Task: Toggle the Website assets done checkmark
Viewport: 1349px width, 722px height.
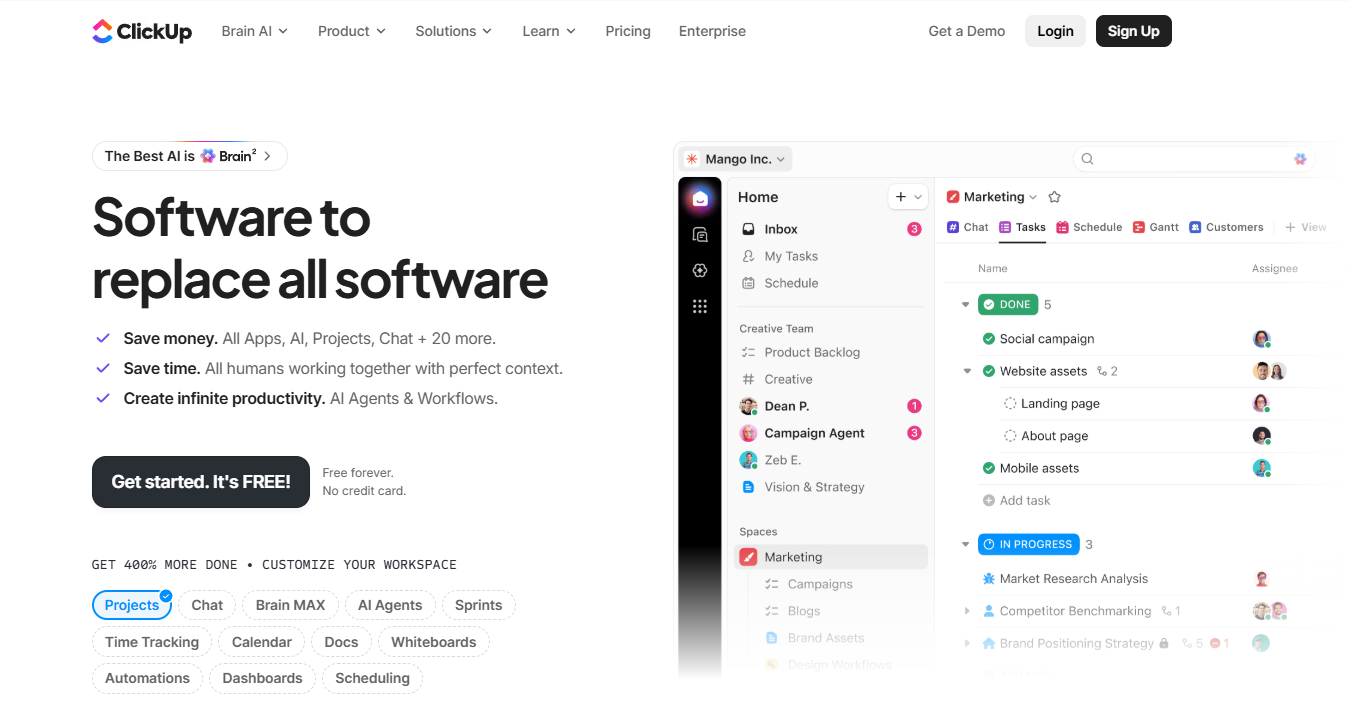Action: 989,371
